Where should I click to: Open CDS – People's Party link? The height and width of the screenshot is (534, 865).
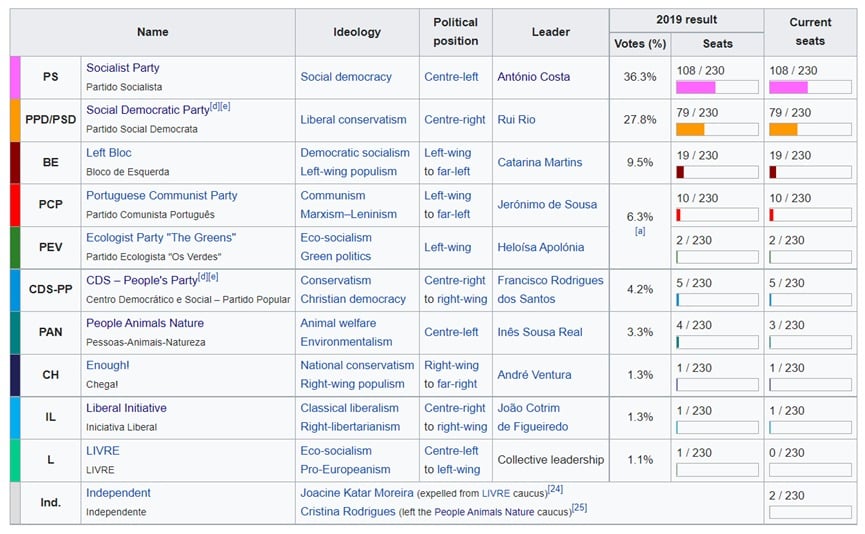(x=142, y=280)
